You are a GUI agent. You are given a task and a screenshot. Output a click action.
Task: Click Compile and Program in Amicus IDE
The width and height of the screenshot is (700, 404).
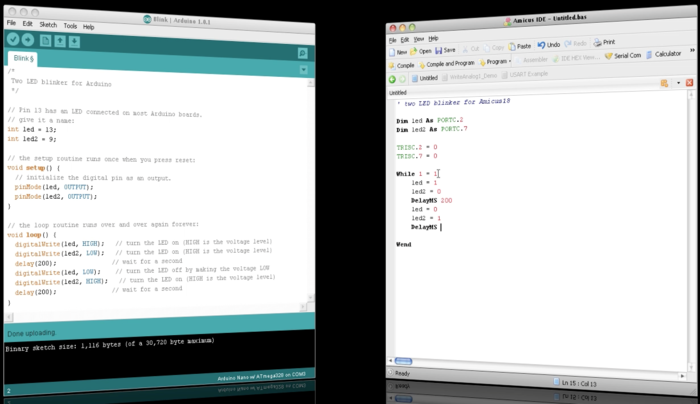click(446, 64)
